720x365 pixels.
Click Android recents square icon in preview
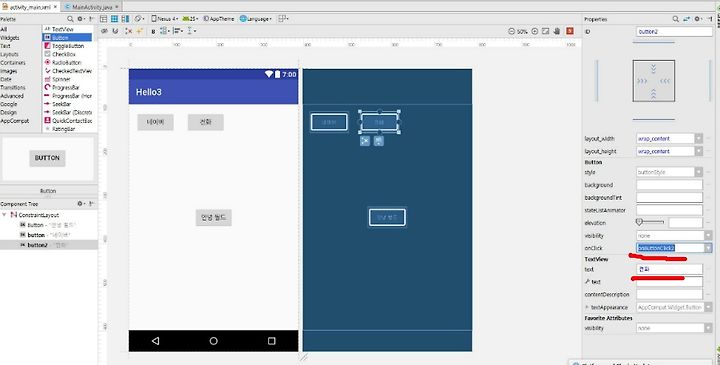(x=272, y=341)
